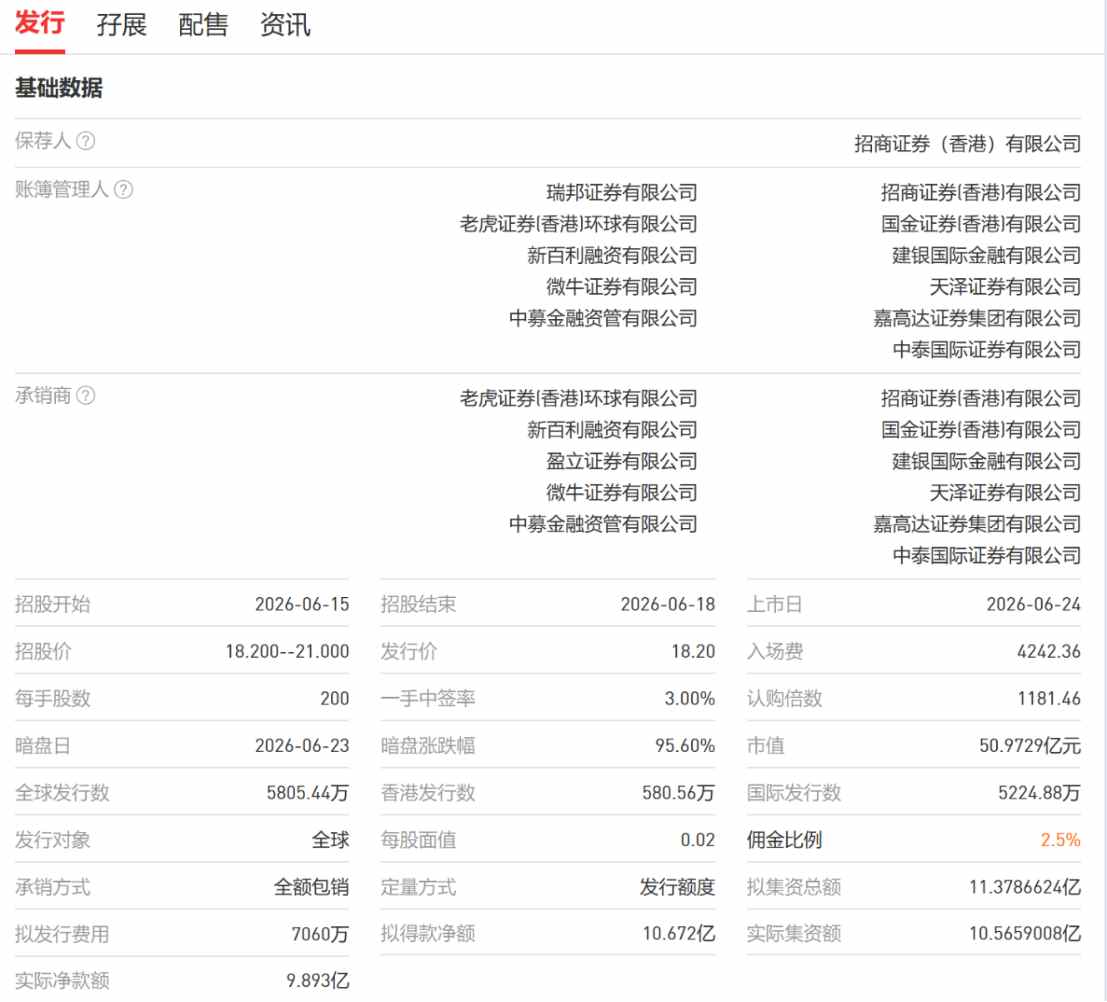Click the 定量方式 value 发行额度
This screenshot has height=1002, width=1107.
677,888
